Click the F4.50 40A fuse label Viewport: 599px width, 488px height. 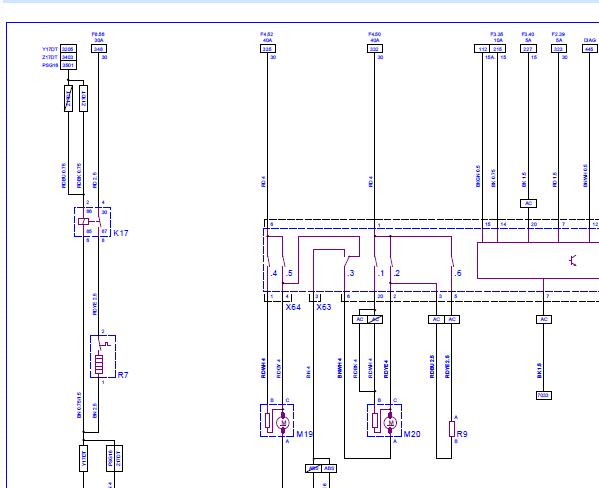(x=375, y=37)
